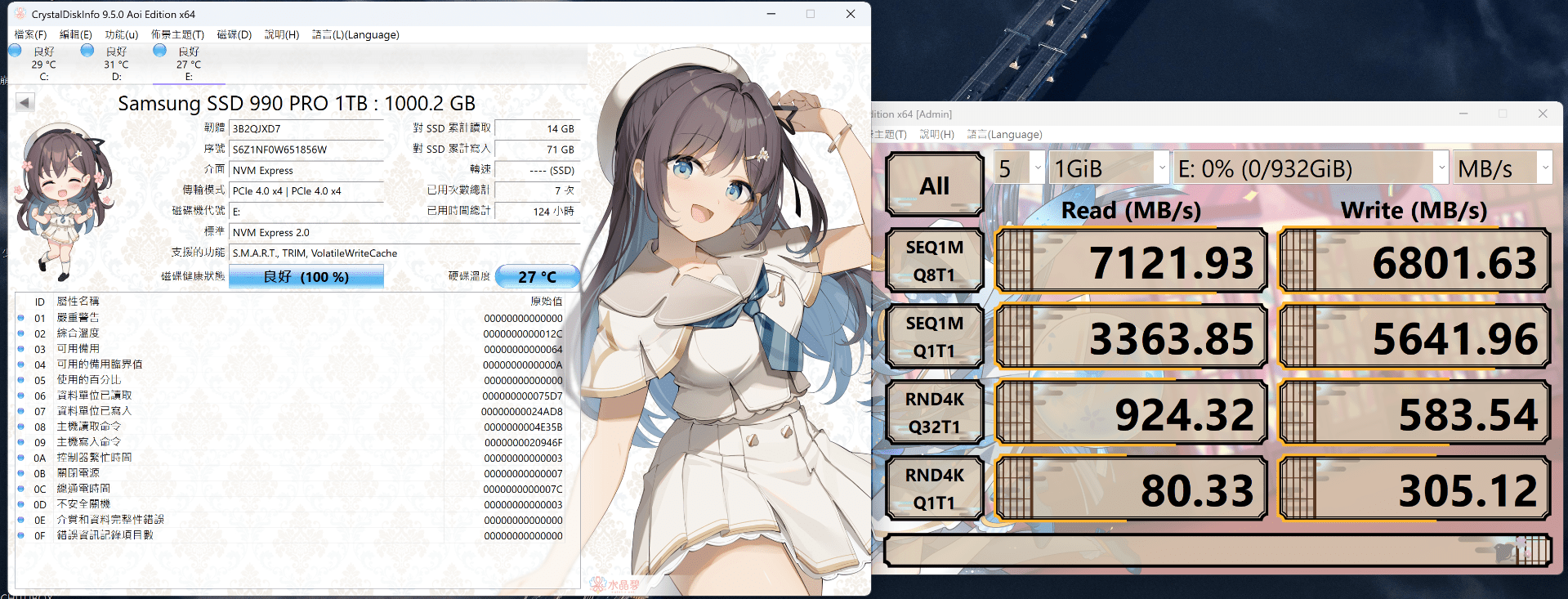The width and height of the screenshot is (1568, 599).
Task: Click status dot for attribute 0C 總通電時間
Action: coord(21,489)
